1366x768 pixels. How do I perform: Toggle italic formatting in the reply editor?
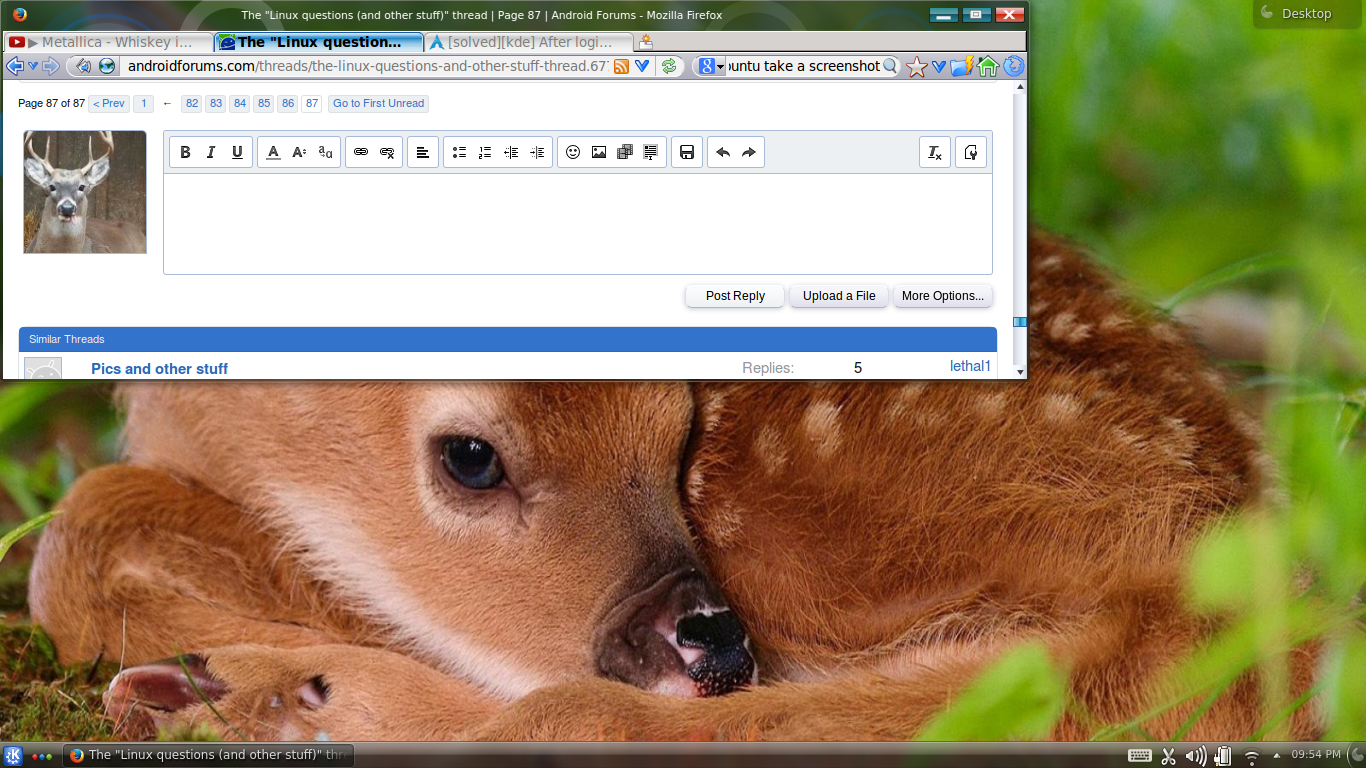click(x=211, y=152)
